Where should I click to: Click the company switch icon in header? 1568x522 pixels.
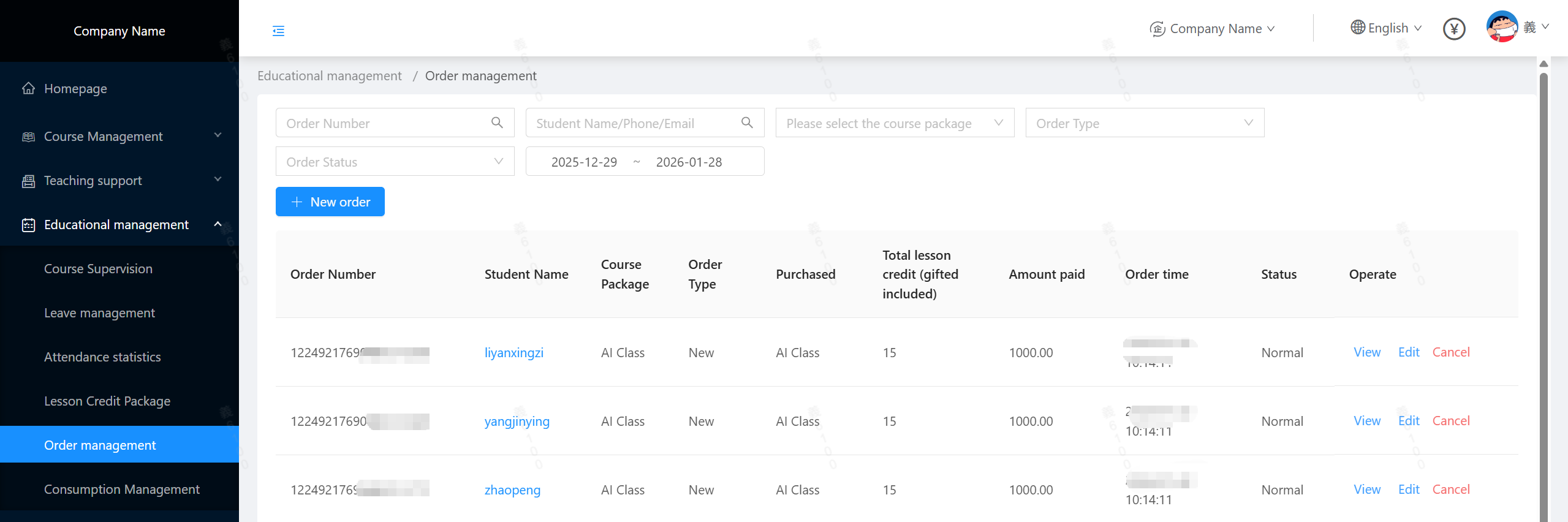tap(1157, 29)
